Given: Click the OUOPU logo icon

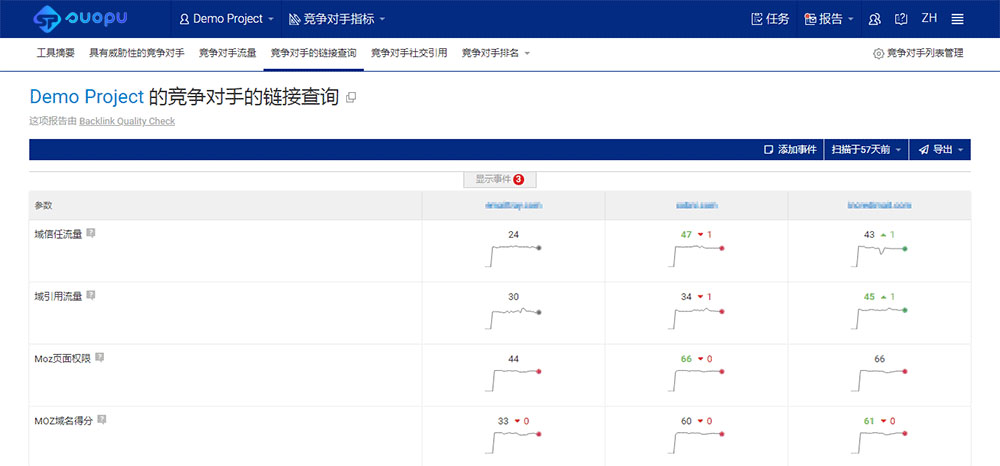Looking at the screenshot, I should (47, 19).
